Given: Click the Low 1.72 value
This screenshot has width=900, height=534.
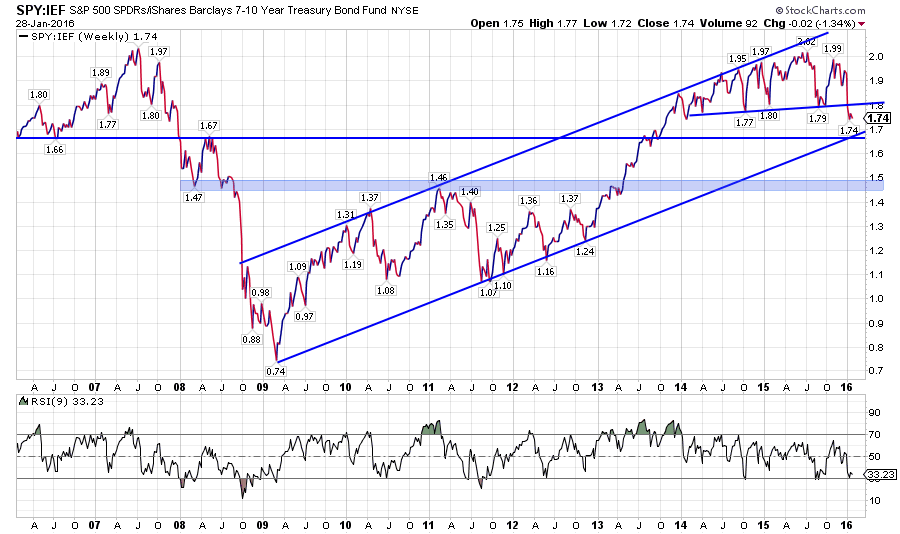Looking at the screenshot, I should (607, 24).
